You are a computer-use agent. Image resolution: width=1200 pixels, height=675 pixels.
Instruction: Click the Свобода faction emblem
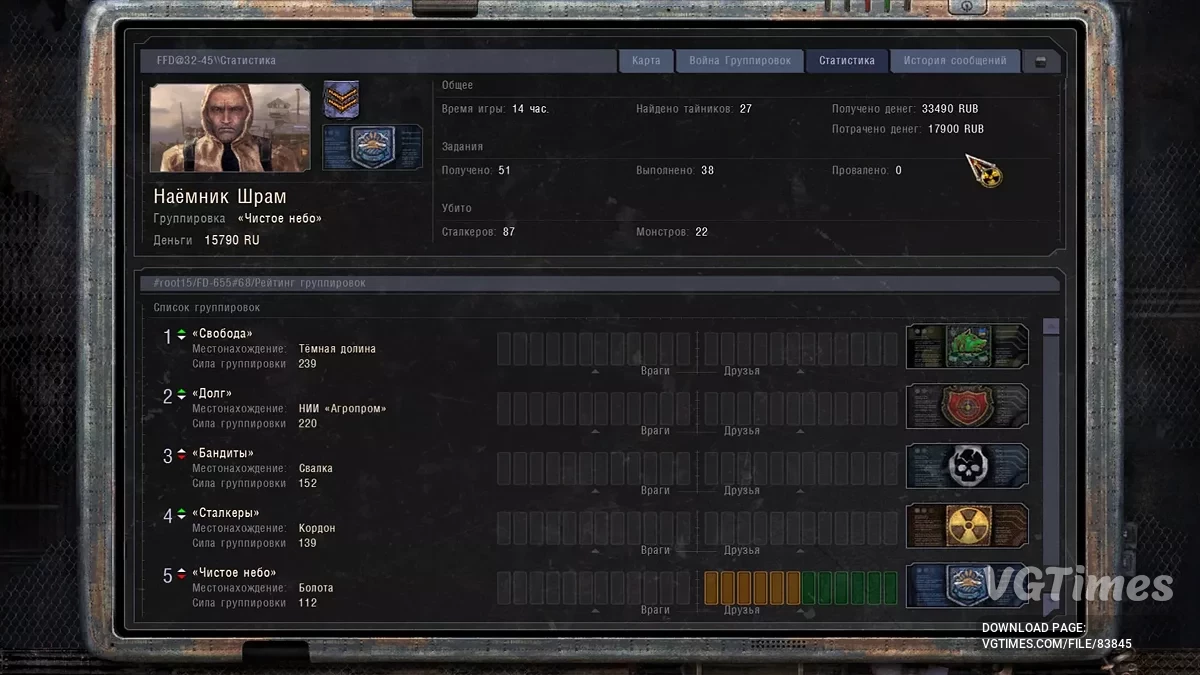pyautogui.click(x=967, y=346)
